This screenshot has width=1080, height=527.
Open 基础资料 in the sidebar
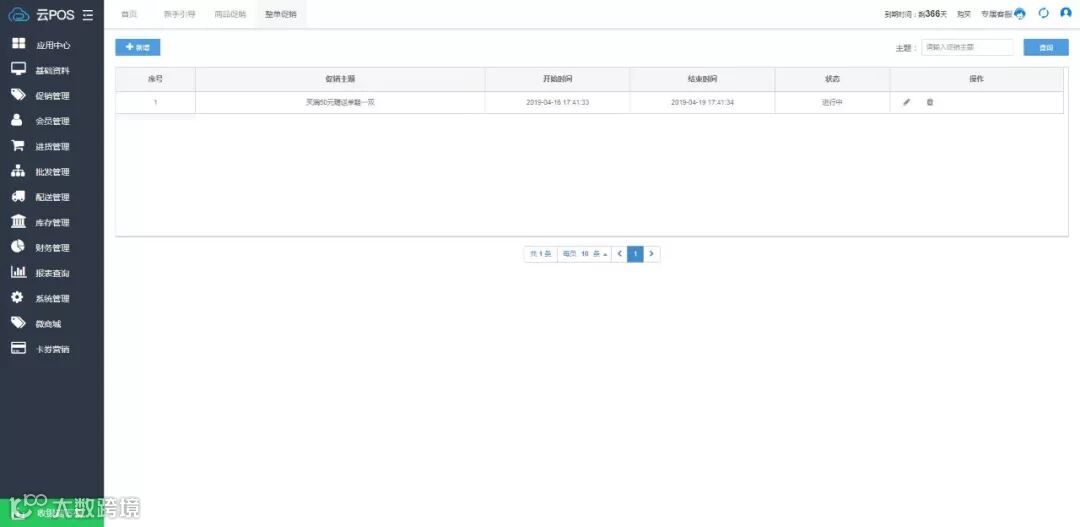52,70
